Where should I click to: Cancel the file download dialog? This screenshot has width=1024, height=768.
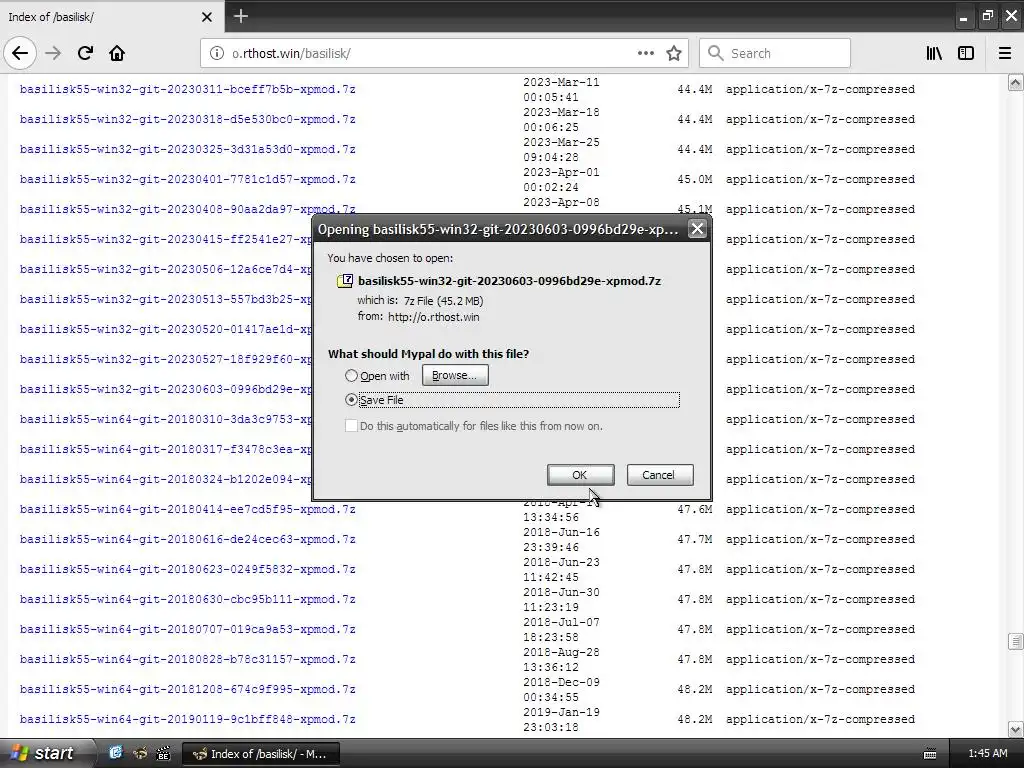click(660, 475)
